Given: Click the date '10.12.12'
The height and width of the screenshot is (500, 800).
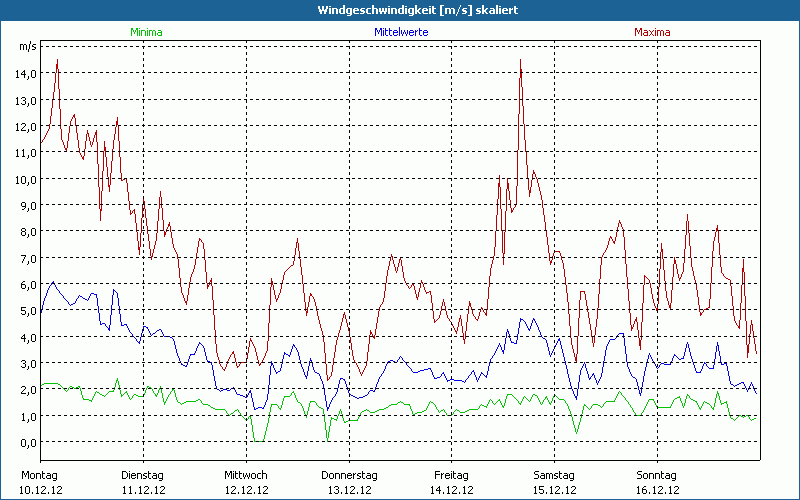Looking at the screenshot, I should pos(41,490).
